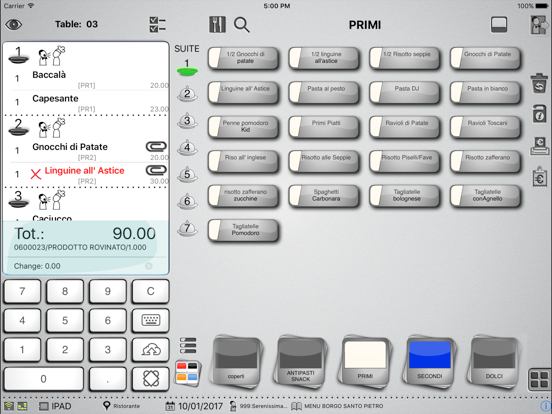The image size is (552, 414).
Task: Open the four-square grid icon
Action: (539, 380)
